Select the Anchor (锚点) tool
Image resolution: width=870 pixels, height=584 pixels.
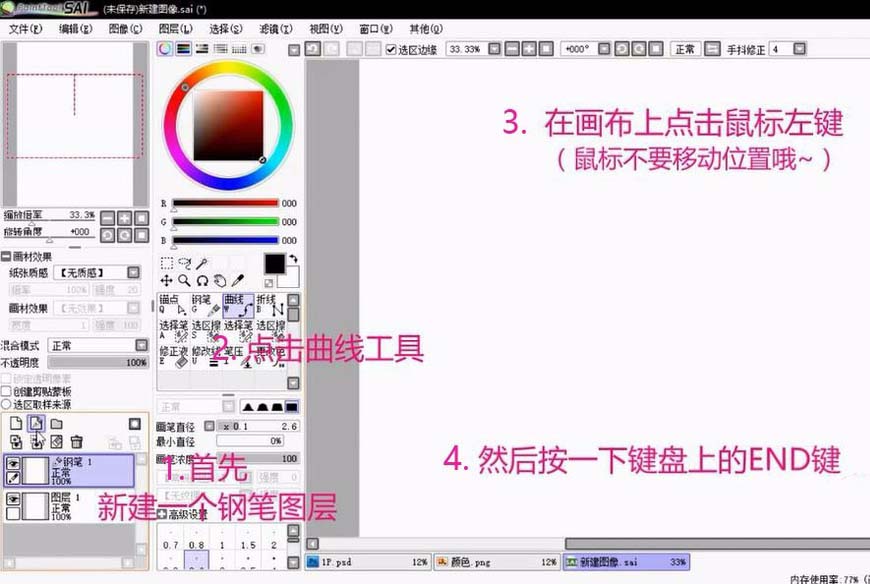click(170, 305)
